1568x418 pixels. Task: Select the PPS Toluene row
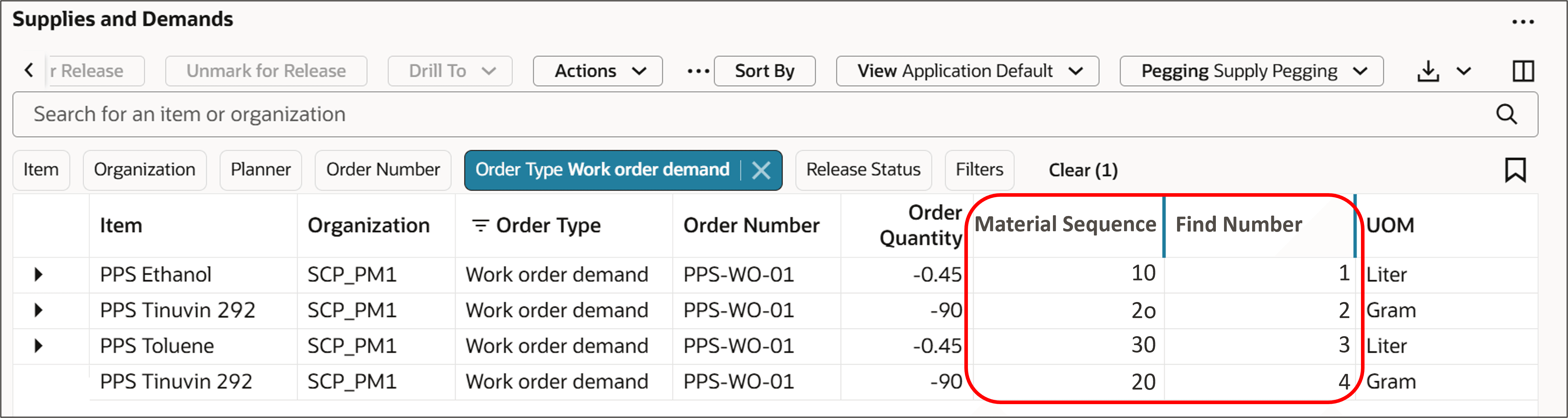(189, 345)
